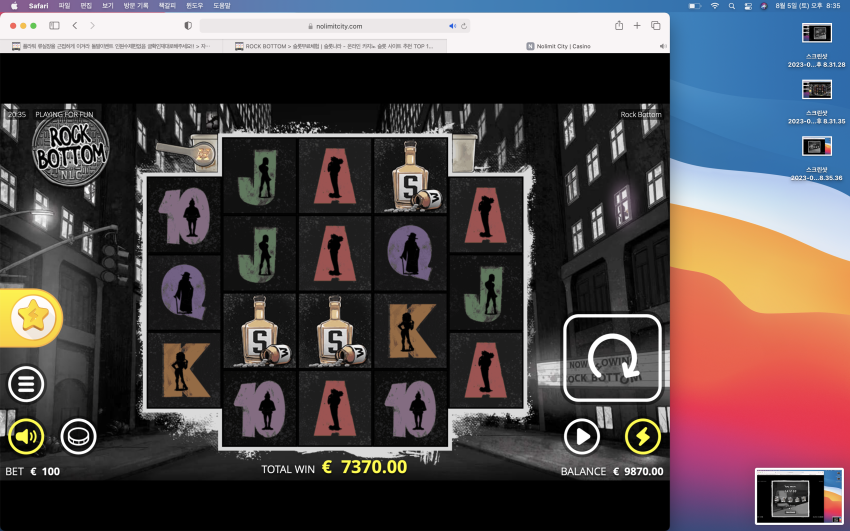Open the yellow star bonus buy tab
850x531 pixels.
pos(31,318)
